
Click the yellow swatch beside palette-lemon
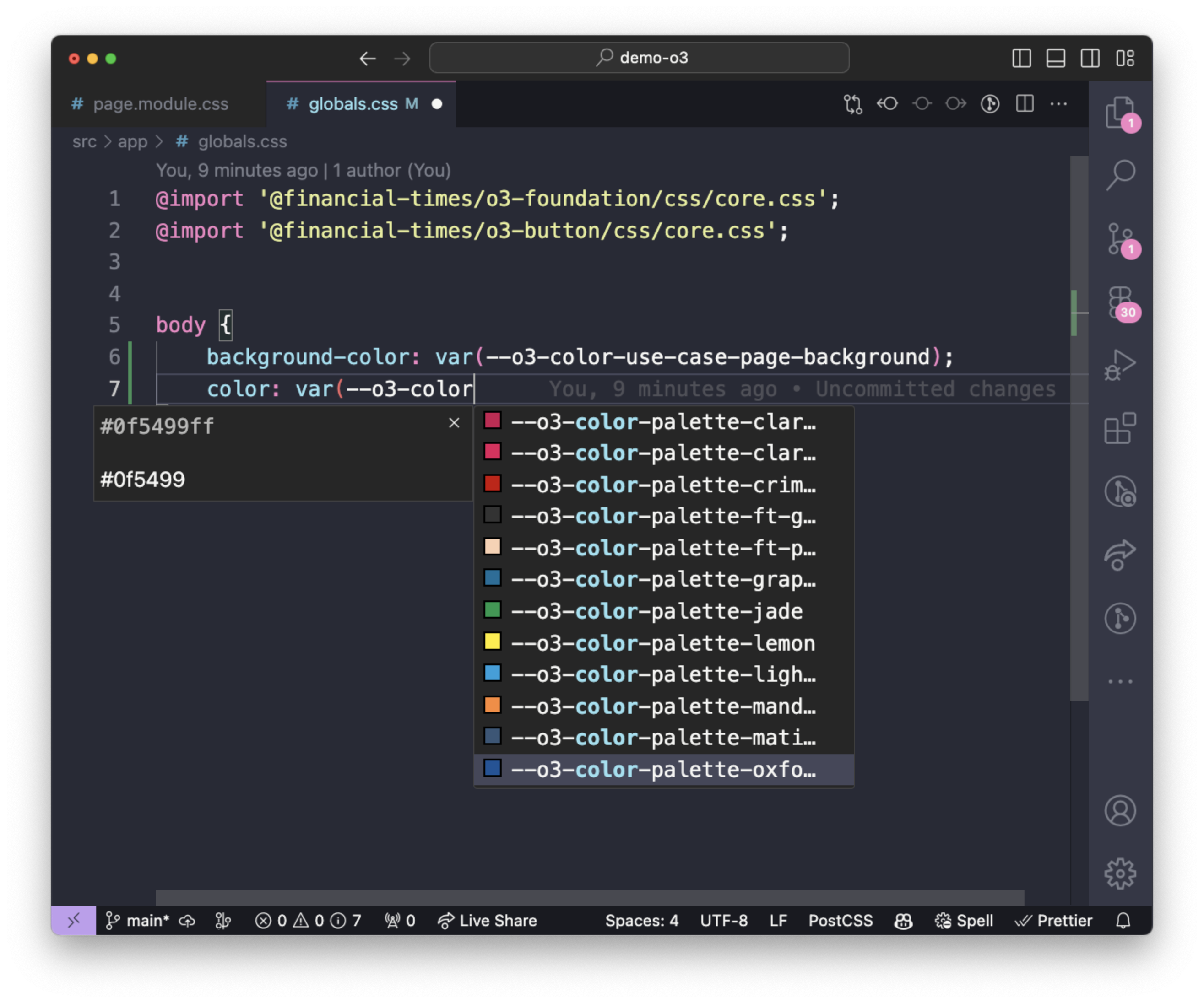[493, 642]
